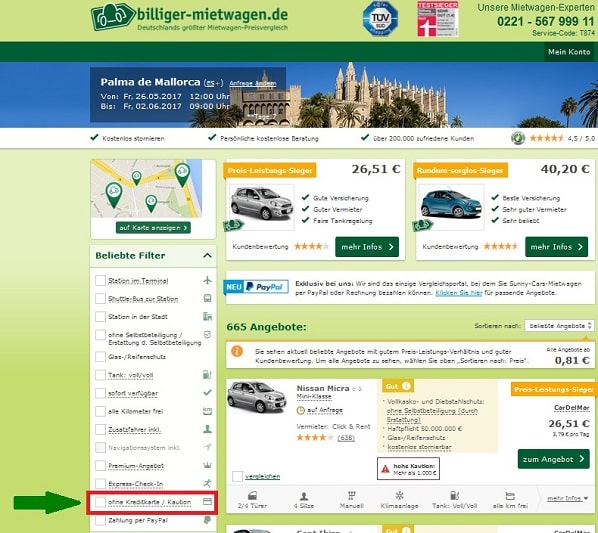Click the fuel pump icon beside Tank voll/voll
Viewport: 598px width, 533px height.
pyautogui.click(x=207, y=374)
